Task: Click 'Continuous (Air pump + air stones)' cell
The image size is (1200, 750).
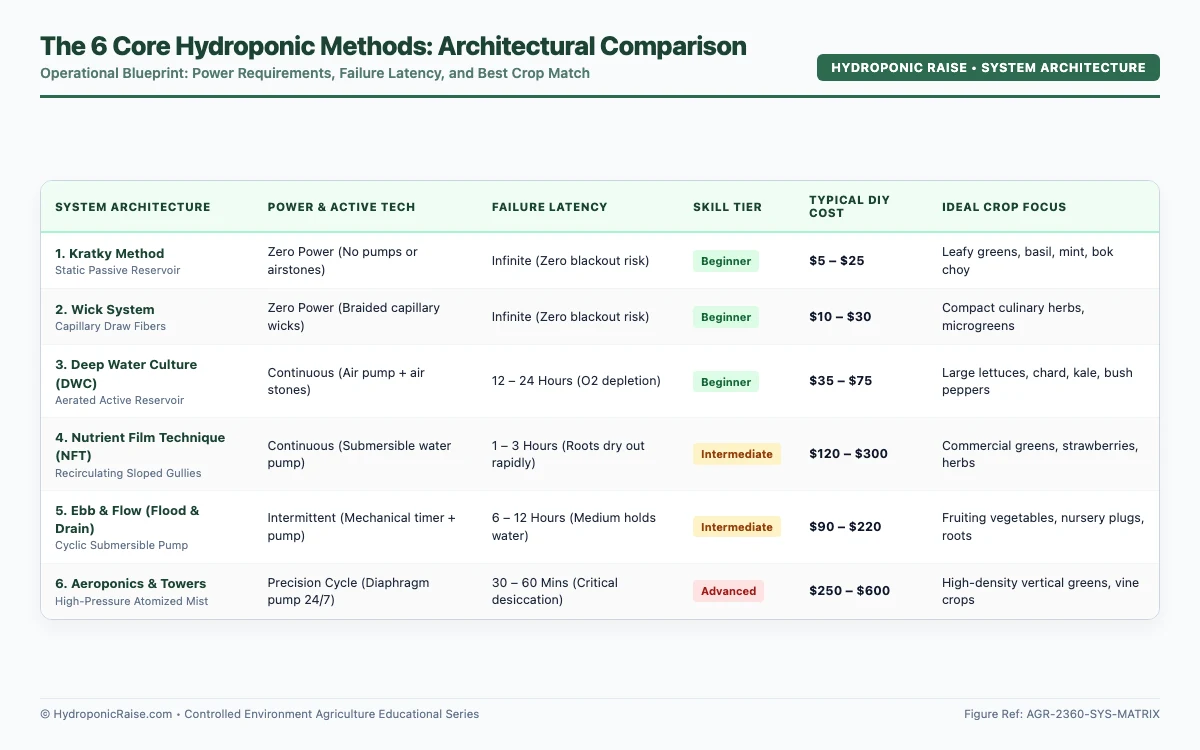Action: pyautogui.click(x=346, y=382)
